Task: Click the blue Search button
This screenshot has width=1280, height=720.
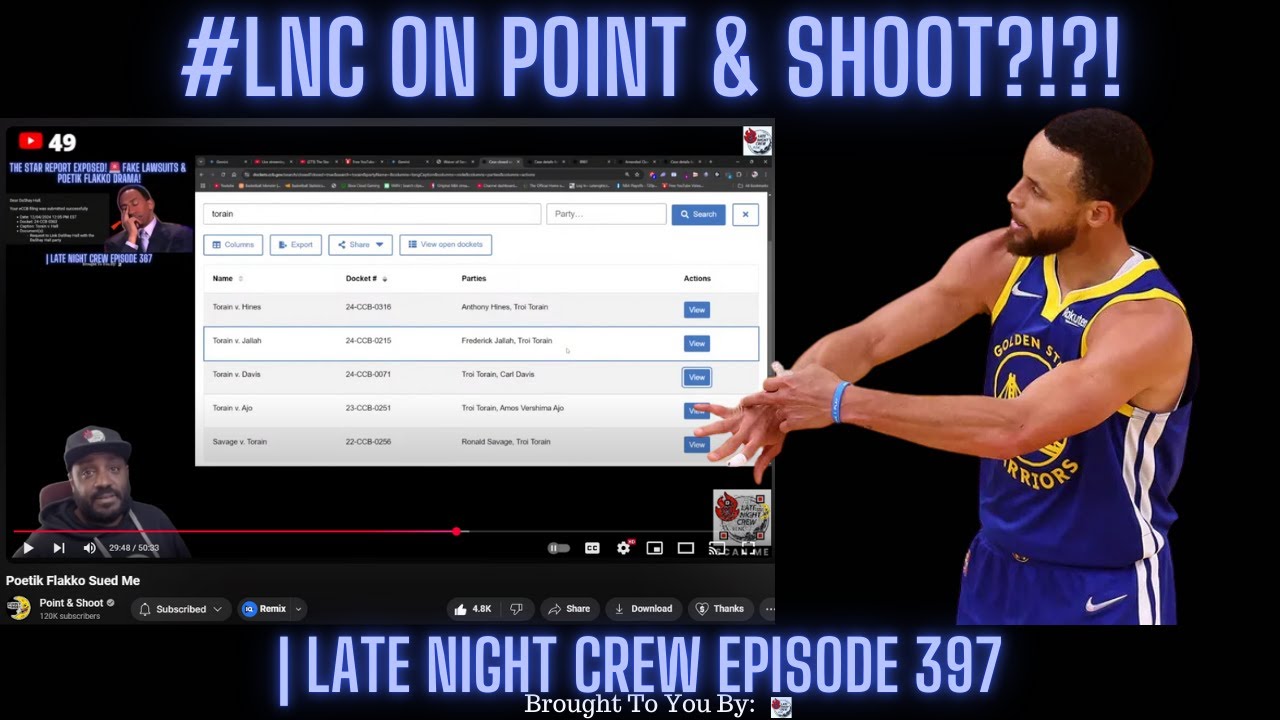Action: pyautogui.click(x=698, y=214)
